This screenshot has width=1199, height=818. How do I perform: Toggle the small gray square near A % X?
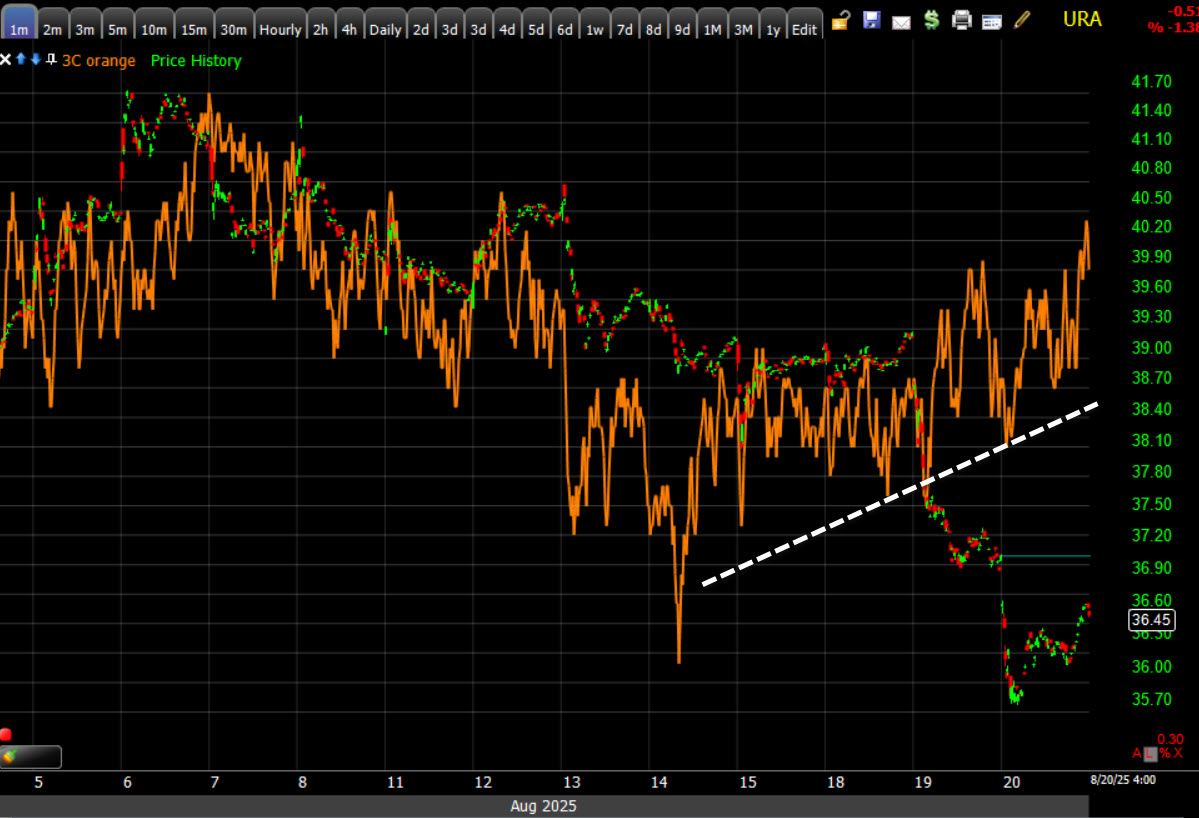1151,753
